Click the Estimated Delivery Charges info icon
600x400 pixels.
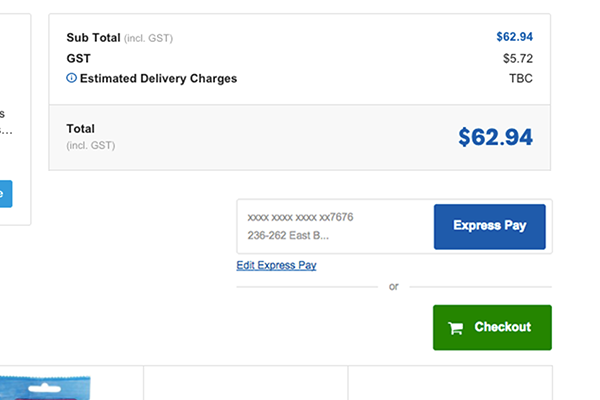tap(72, 78)
